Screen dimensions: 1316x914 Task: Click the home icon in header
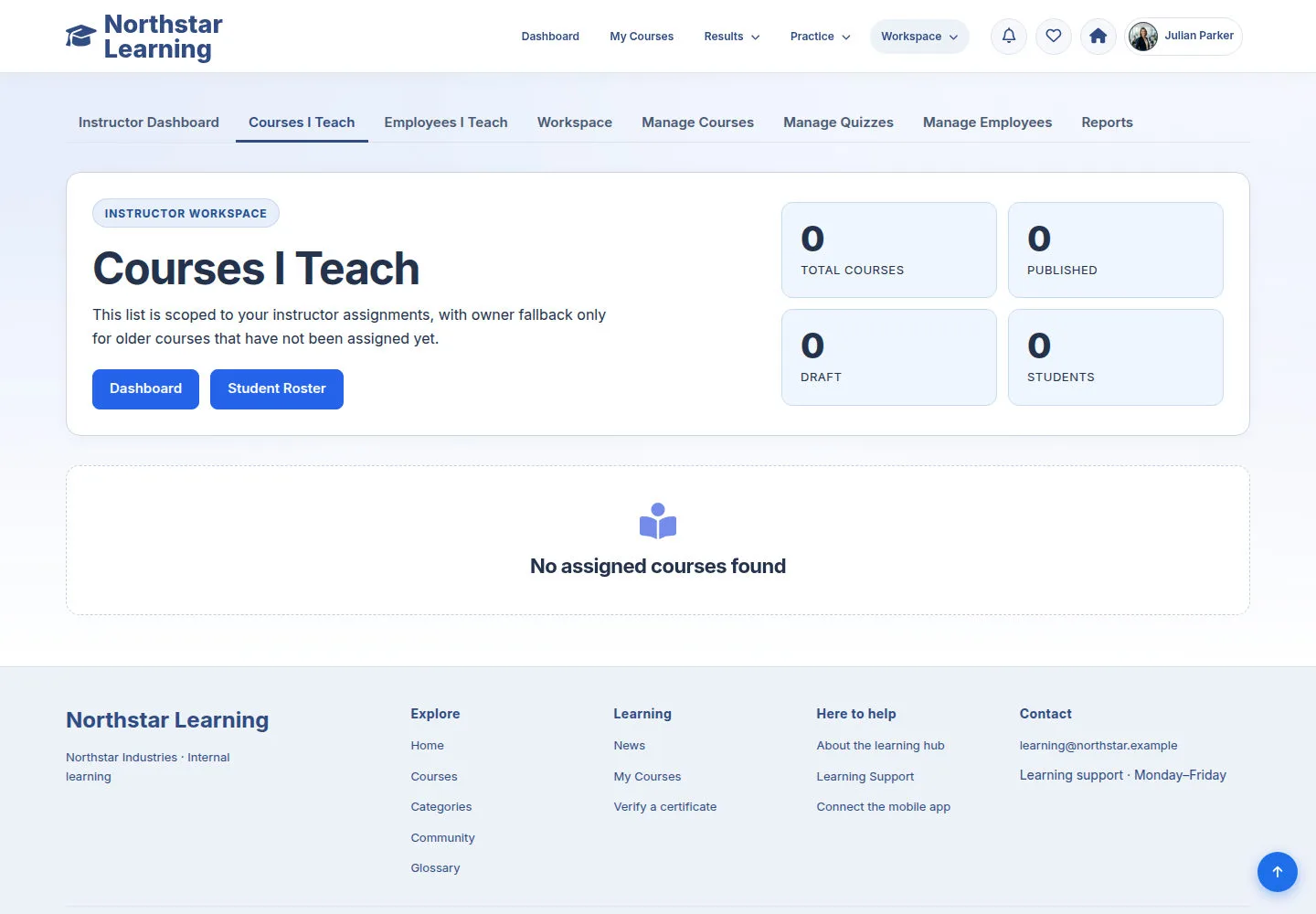pos(1098,37)
